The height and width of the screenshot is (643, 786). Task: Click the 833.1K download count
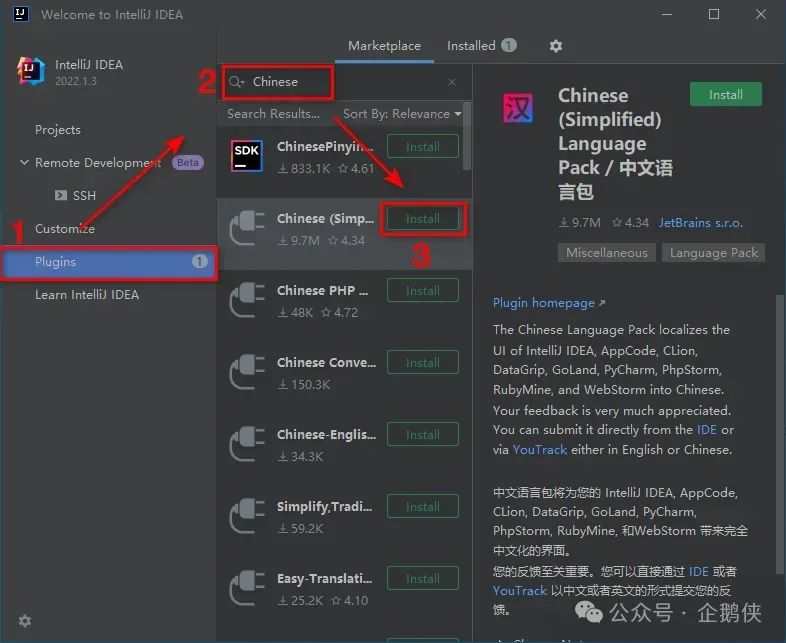(x=304, y=168)
